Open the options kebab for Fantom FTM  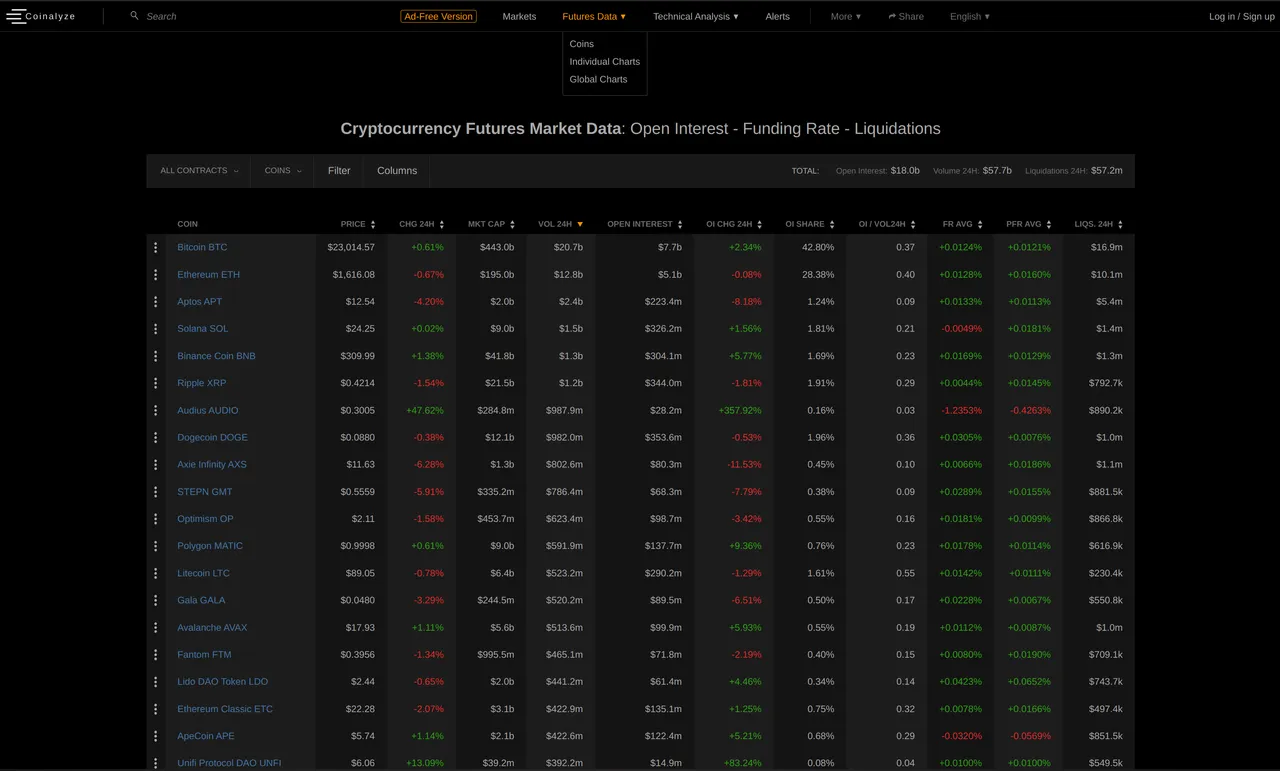(x=156, y=654)
